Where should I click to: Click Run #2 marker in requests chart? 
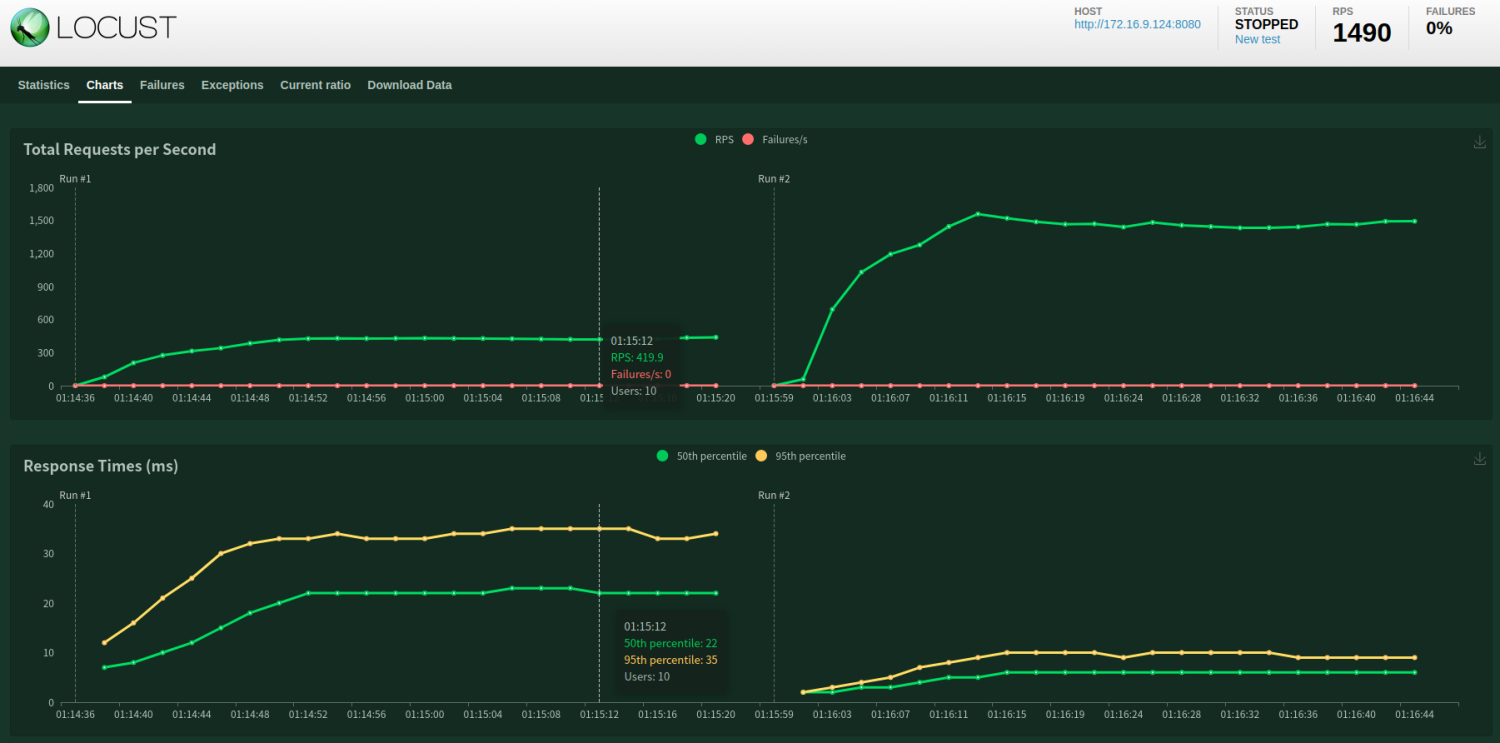(774, 179)
